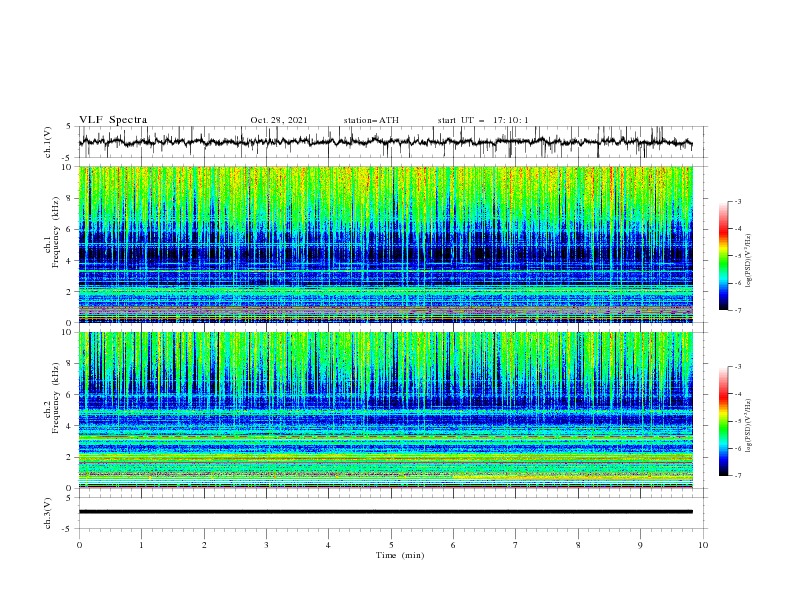
Task: Click the "Time (min)" axis title
Action: tap(400, 555)
